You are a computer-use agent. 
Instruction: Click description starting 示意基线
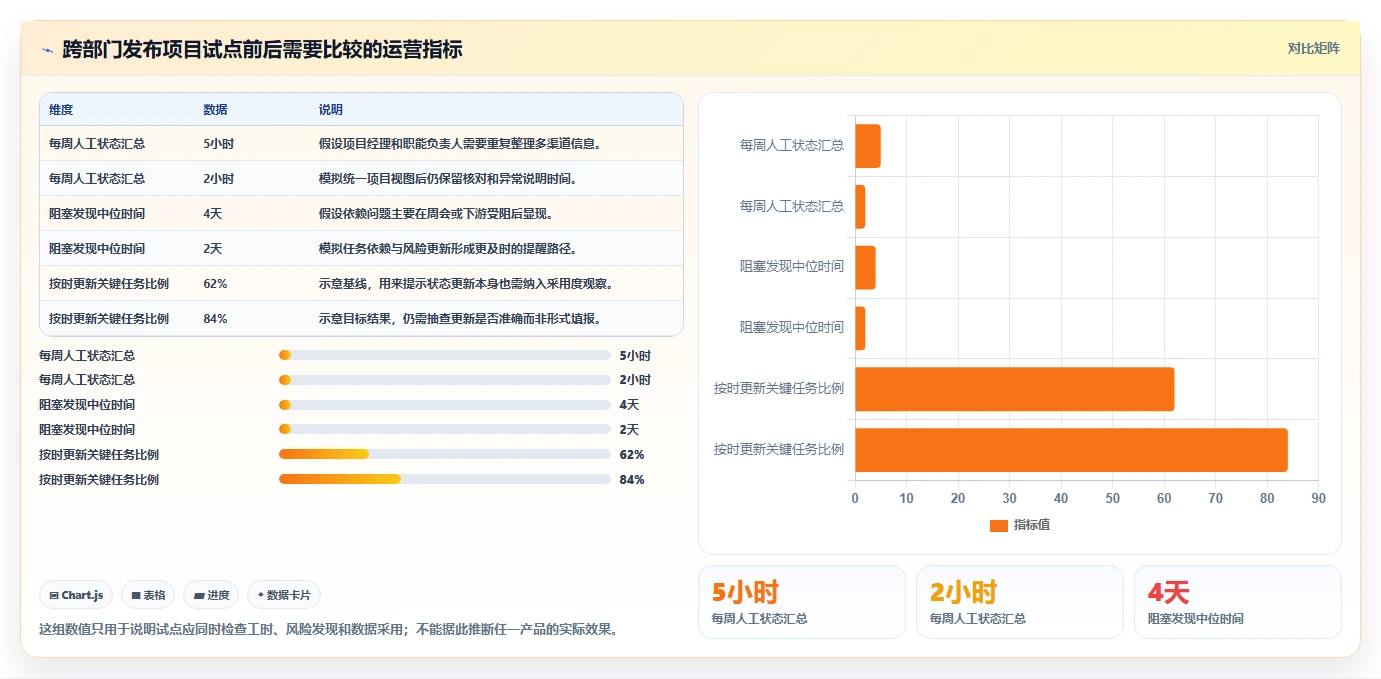[x=465, y=284]
